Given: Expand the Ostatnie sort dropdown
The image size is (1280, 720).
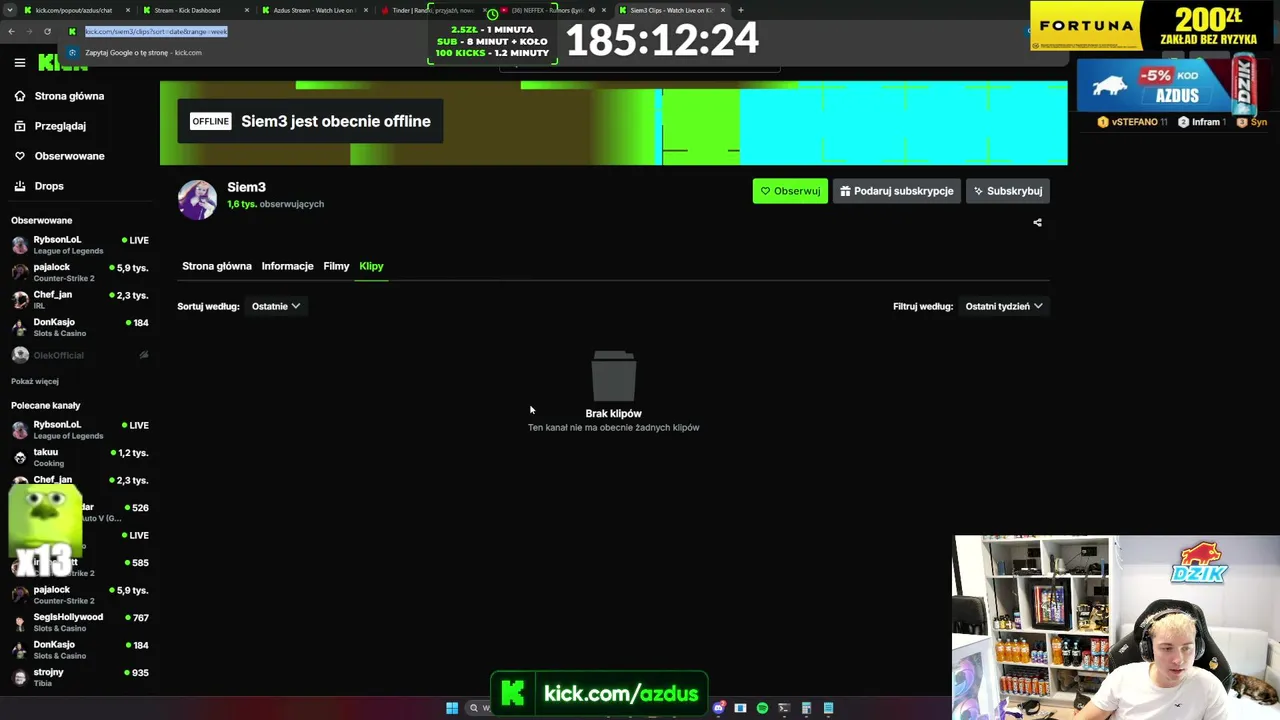Looking at the screenshot, I should (276, 306).
